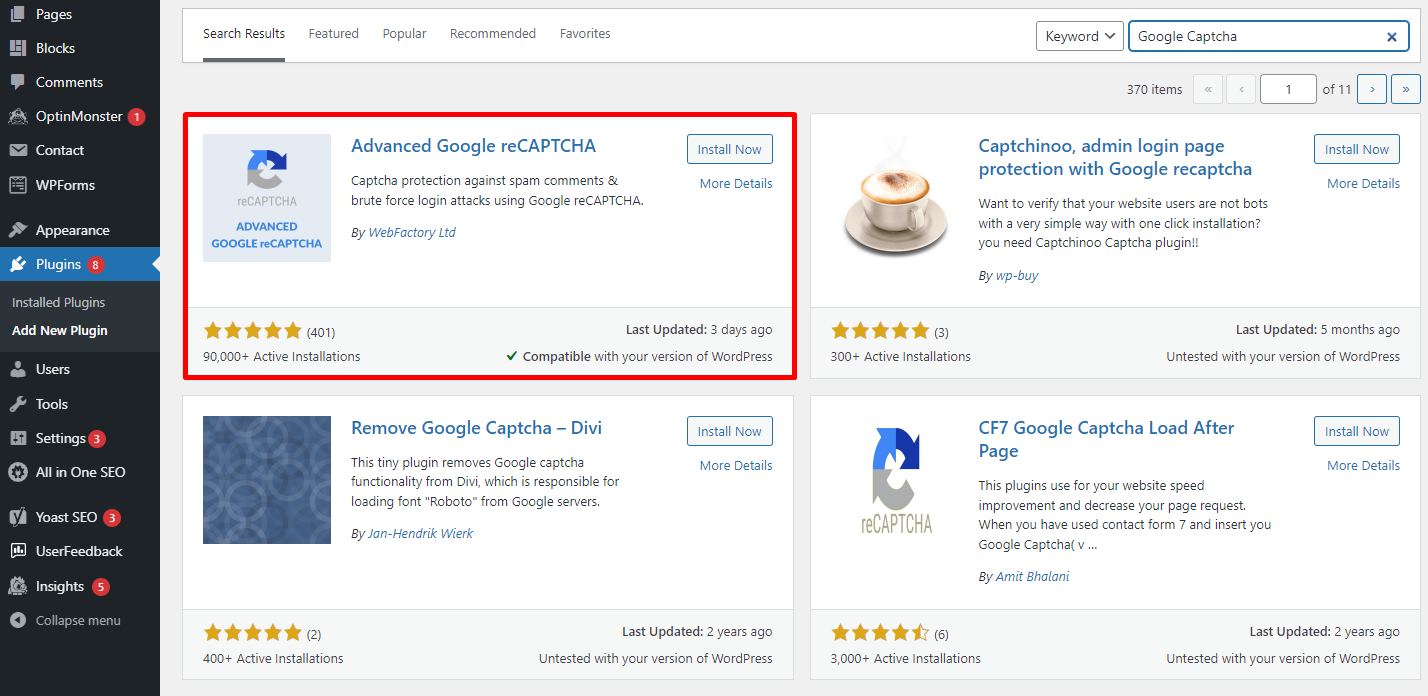Open author WebFactory Ltd link
Screen dimensions: 1428x696
pyautogui.click(x=412, y=232)
